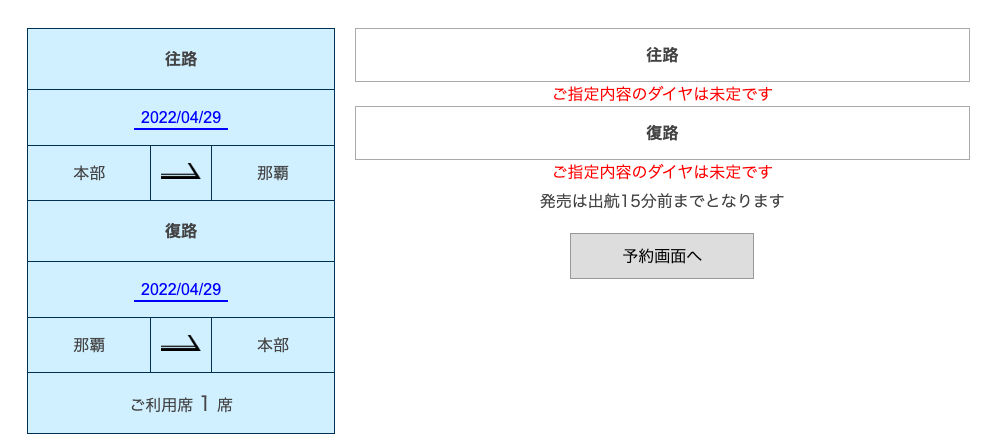Click the 発売は出航15分前 notice text
The width and height of the screenshot is (999, 445).
[x=662, y=201]
